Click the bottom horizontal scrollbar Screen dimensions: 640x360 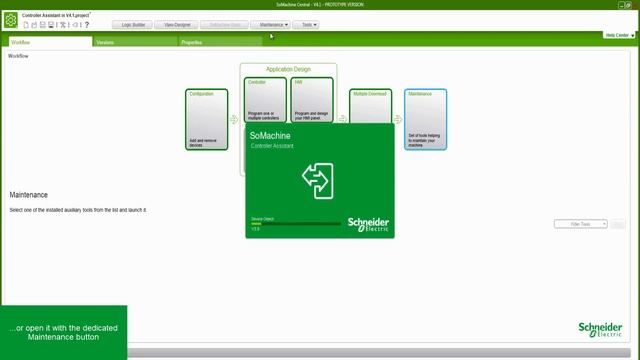click(x=379, y=353)
